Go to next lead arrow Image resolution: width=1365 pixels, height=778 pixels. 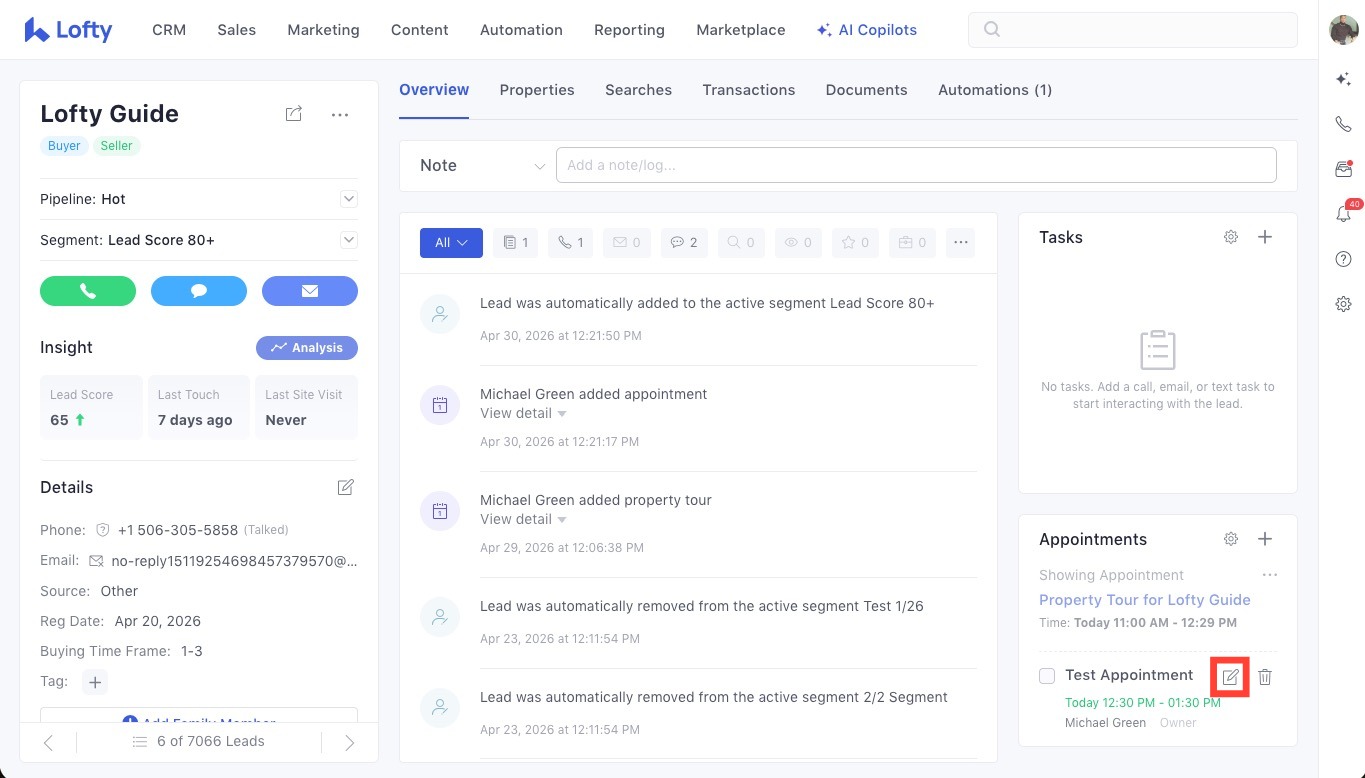click(x=349, y=742)
